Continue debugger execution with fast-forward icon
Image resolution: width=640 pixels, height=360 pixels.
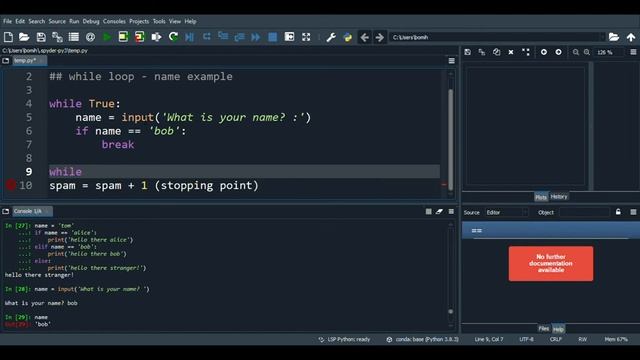pos(256,37)
